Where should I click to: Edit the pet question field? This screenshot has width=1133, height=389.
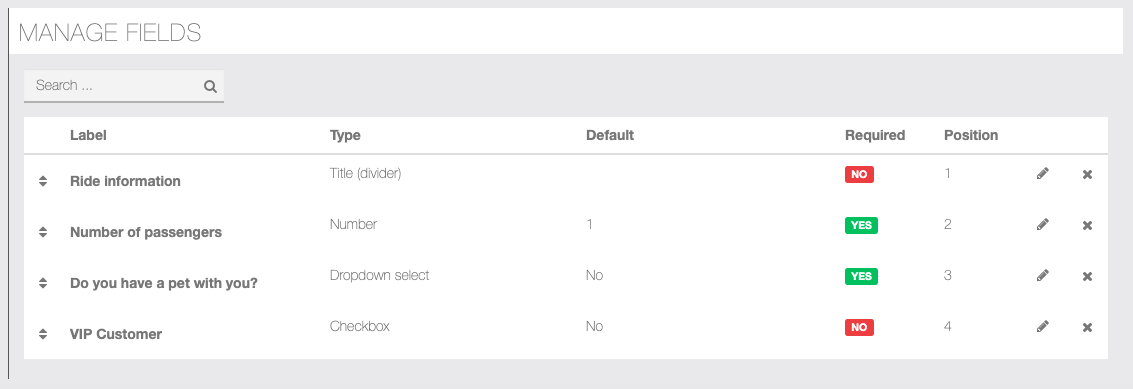tap(1042, 275)
